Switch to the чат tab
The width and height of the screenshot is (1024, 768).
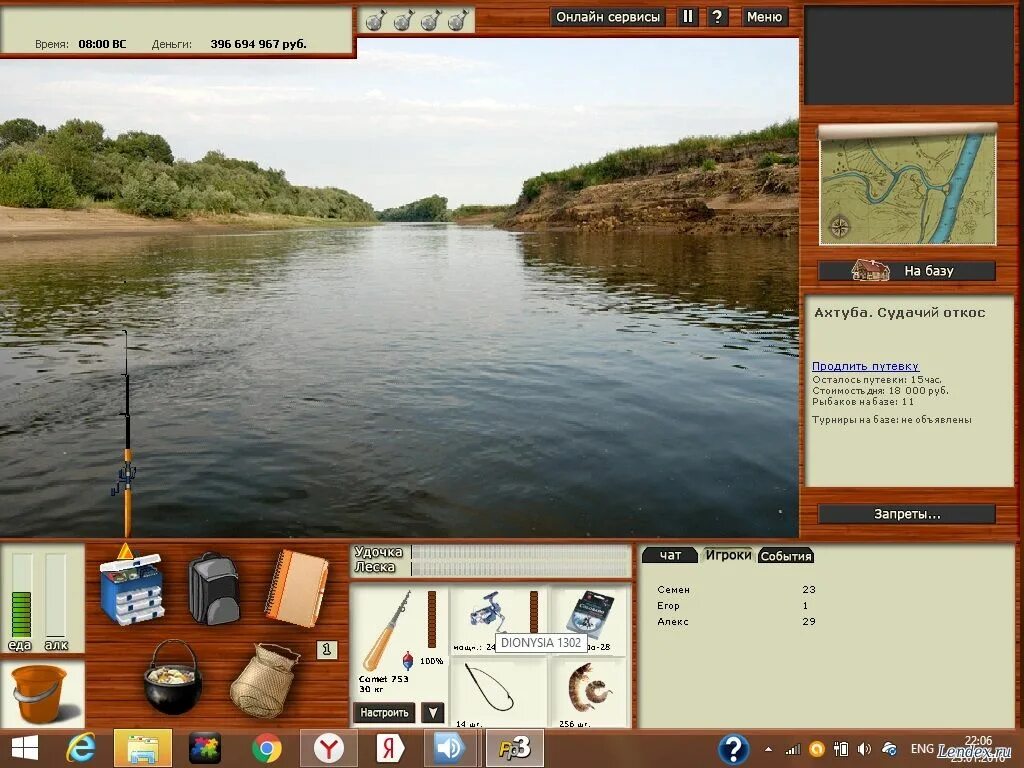pyautogui.click(x=670, y=555)
